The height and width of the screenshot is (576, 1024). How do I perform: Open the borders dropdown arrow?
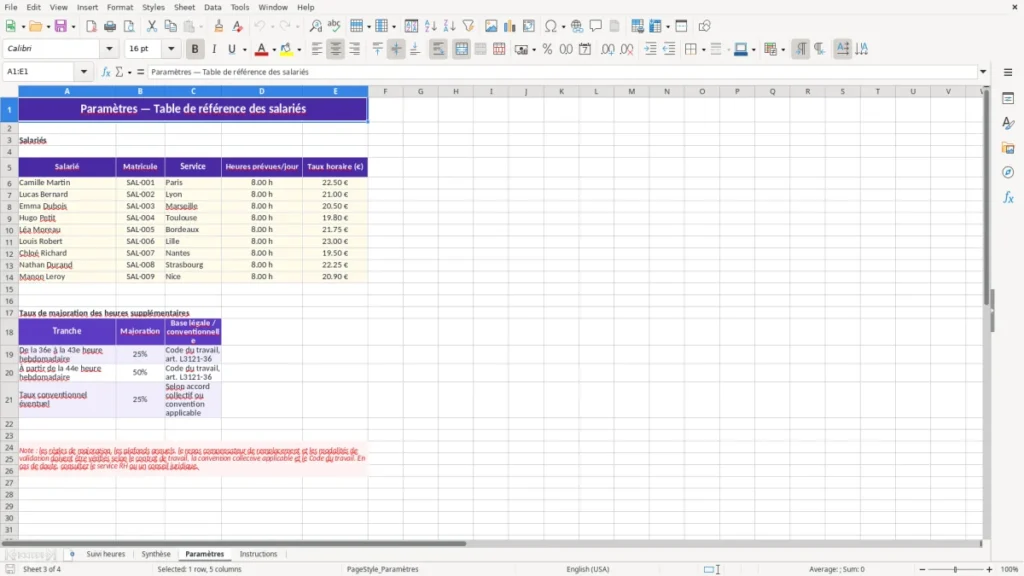pyautogui.click(x=703, y=50)
